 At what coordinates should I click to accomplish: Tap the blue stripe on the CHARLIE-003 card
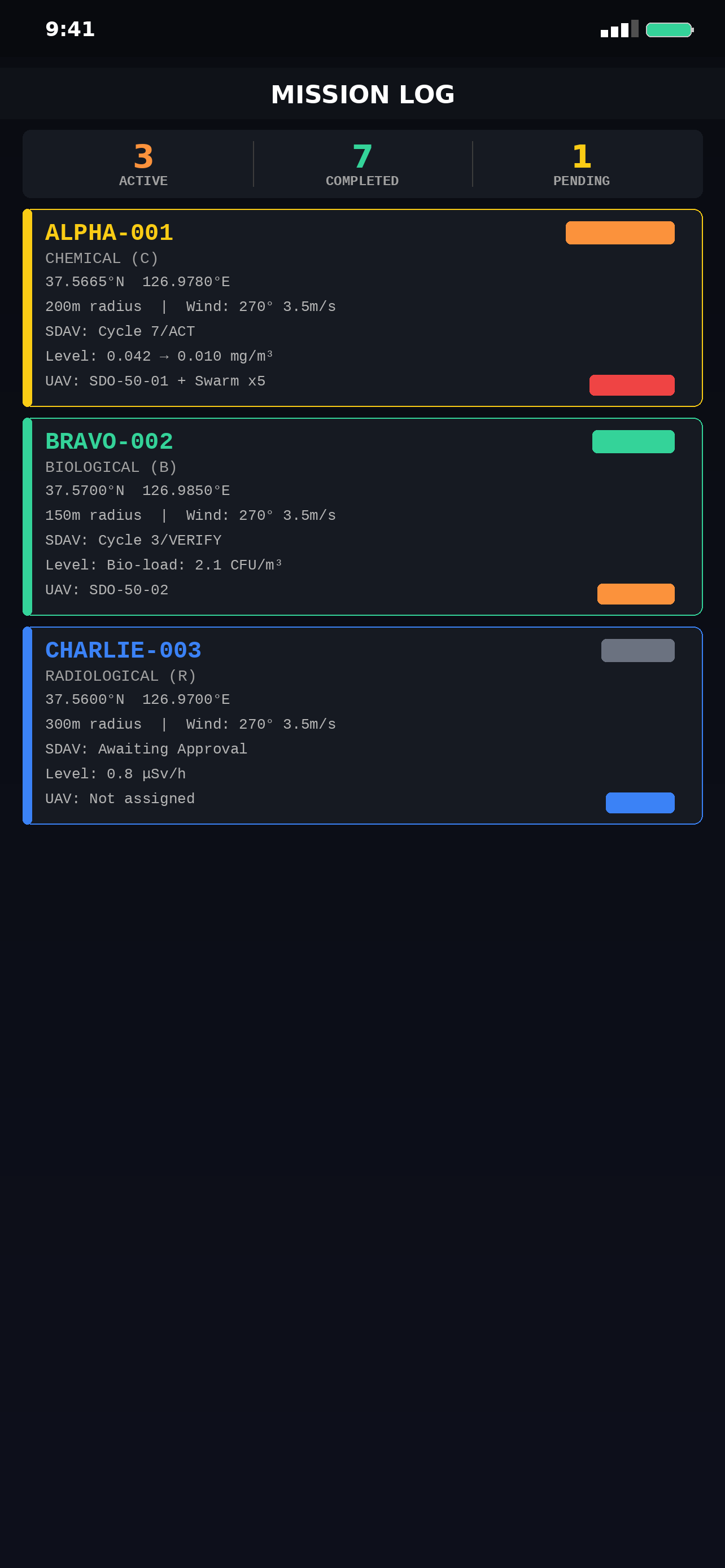tap(28, 725)
